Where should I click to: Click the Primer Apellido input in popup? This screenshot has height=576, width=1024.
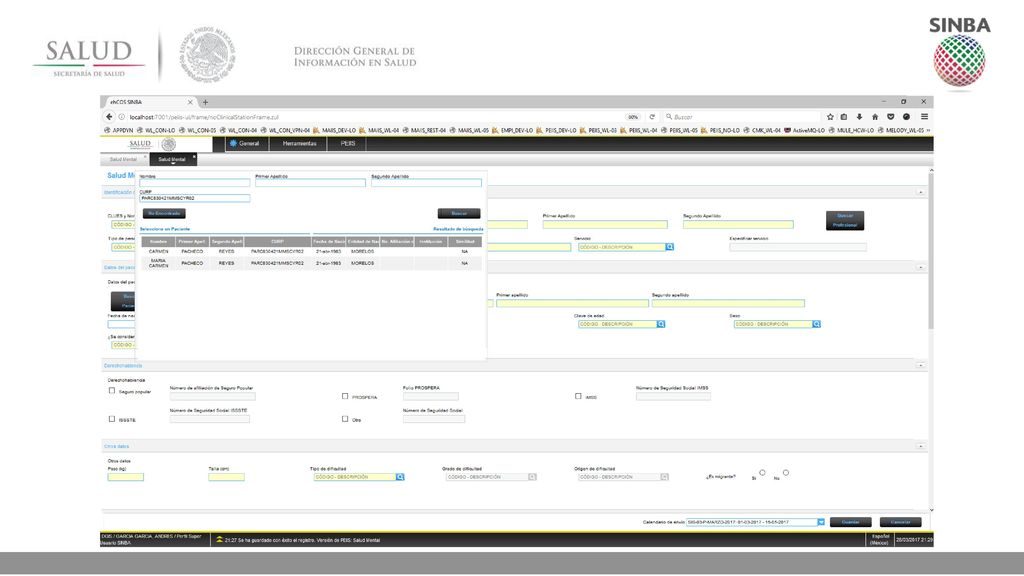pos(310,183)
